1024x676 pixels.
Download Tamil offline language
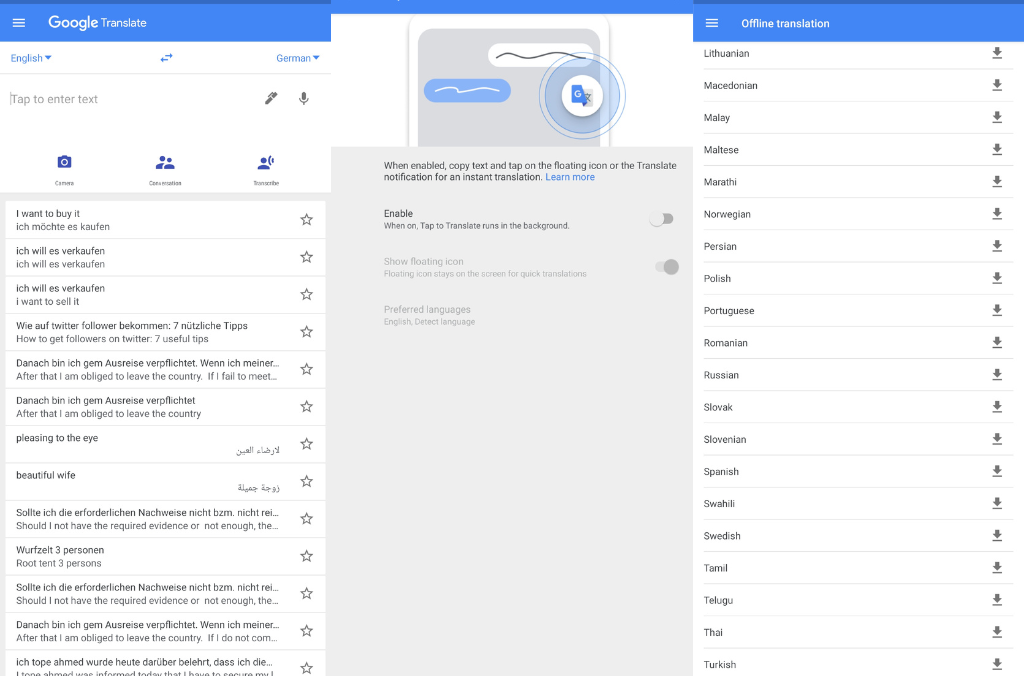tap(997, 568)
